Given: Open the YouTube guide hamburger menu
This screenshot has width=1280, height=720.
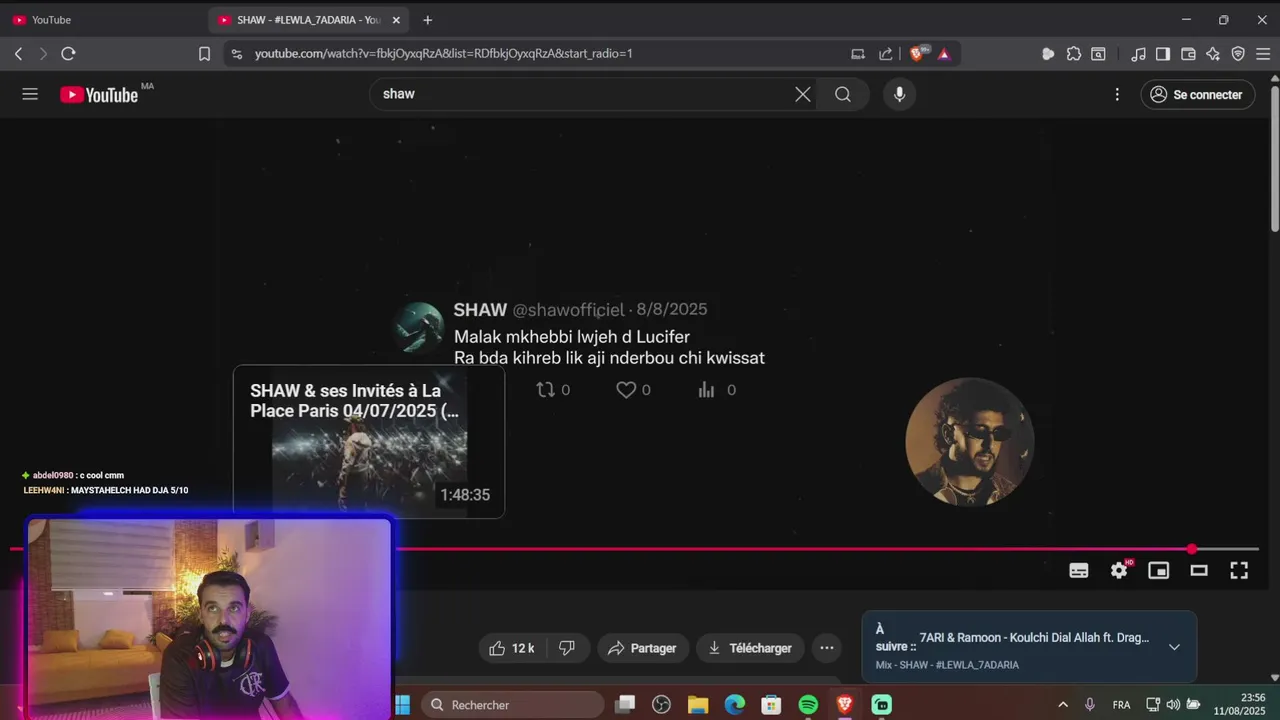Looking at the screenshot, I should 30,94.
